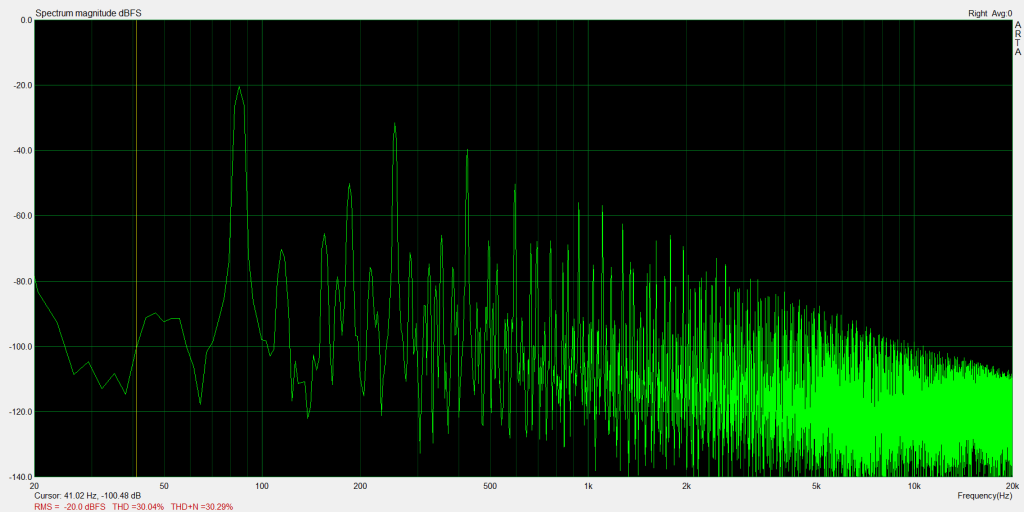Click the 'Frequency(Hz)' axis label

(x=984, y=496)
